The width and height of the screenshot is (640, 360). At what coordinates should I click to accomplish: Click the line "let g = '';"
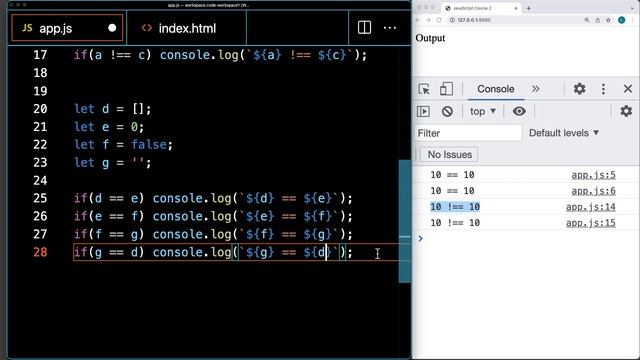point(113,163)
